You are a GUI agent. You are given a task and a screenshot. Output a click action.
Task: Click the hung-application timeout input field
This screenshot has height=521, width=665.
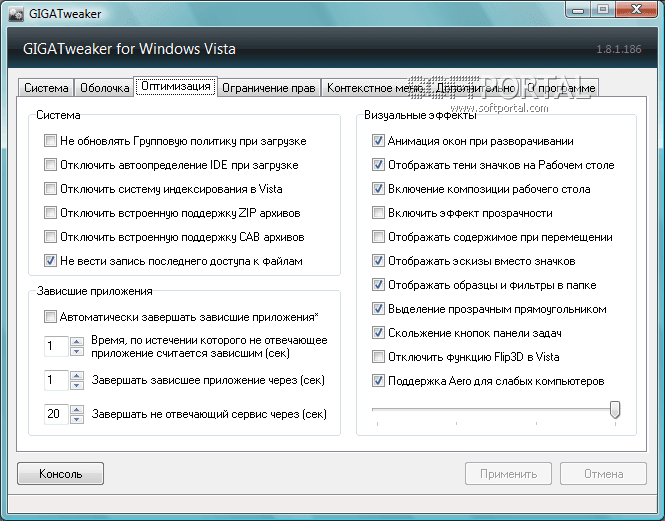(x=56, y=346)
